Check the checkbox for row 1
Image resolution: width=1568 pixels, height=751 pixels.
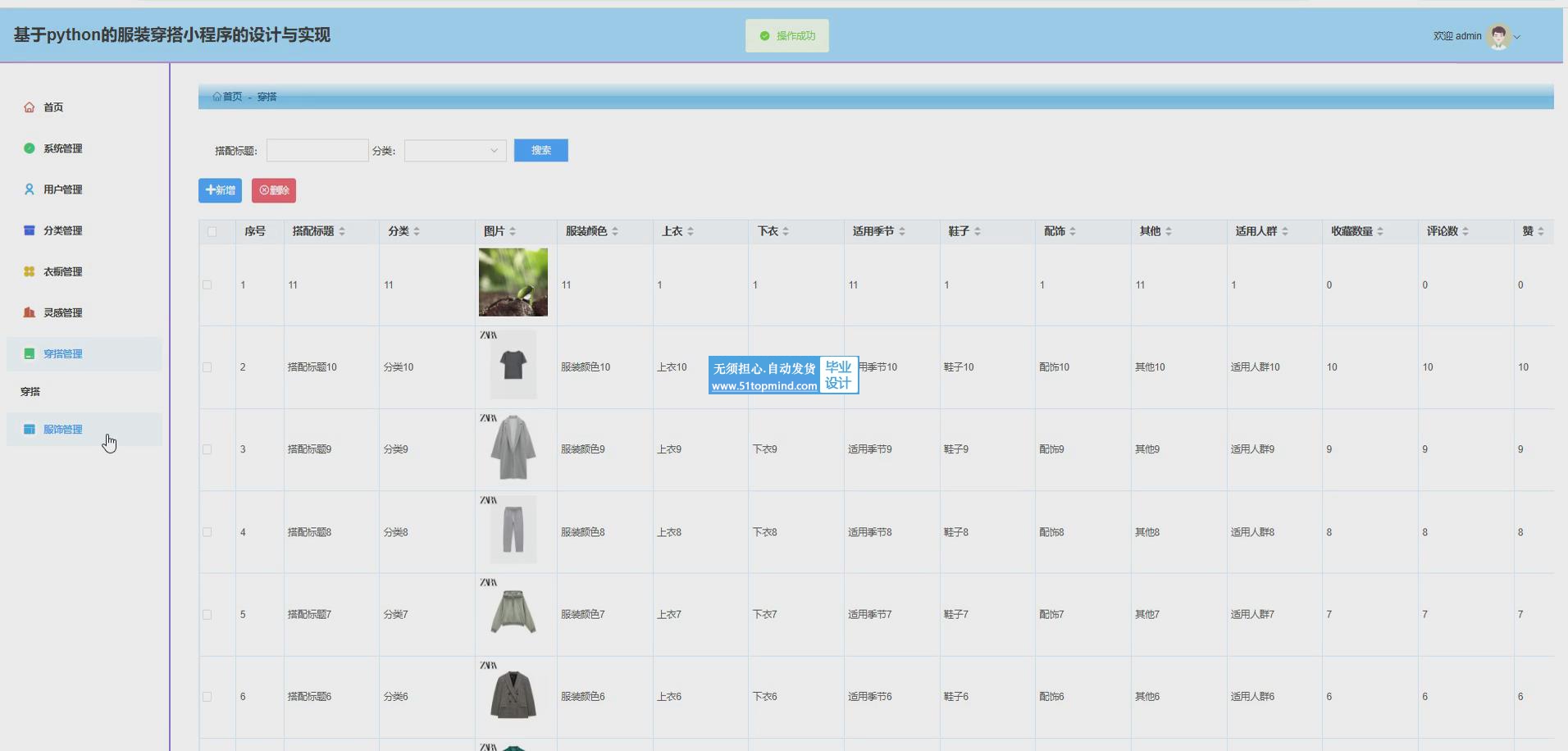tap(207, 285)
